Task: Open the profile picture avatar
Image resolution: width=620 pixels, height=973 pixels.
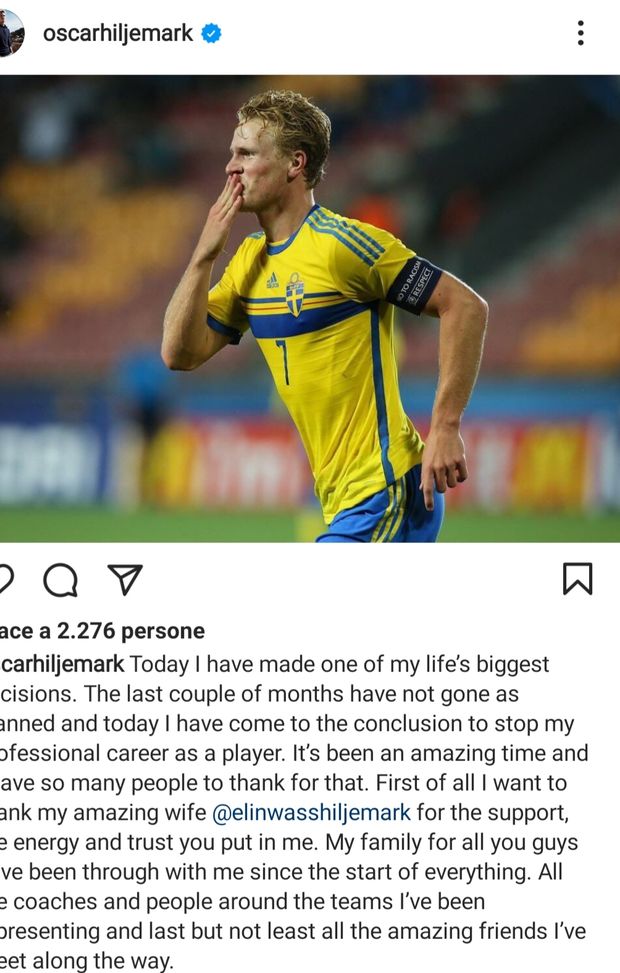Action: coord(11,33)
